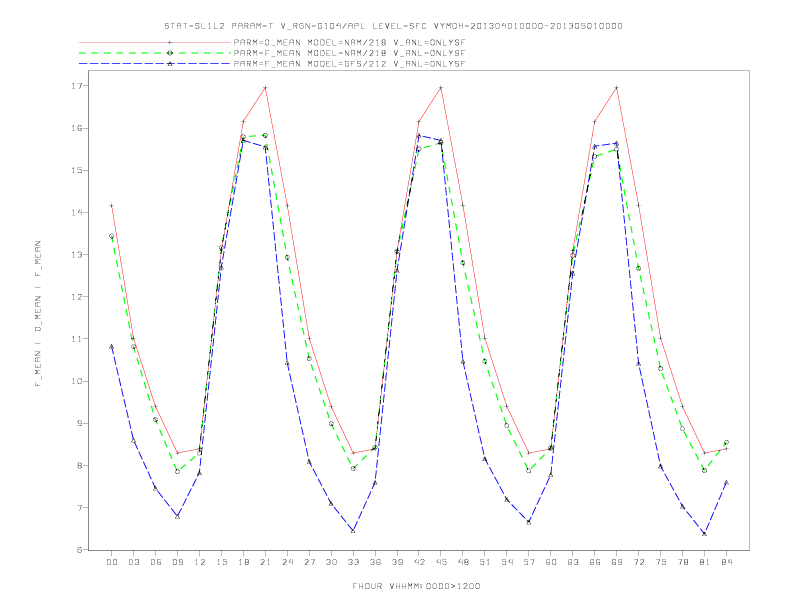Click y-axis tick label 13
The image size is (792, 612).
click(76, 254)
